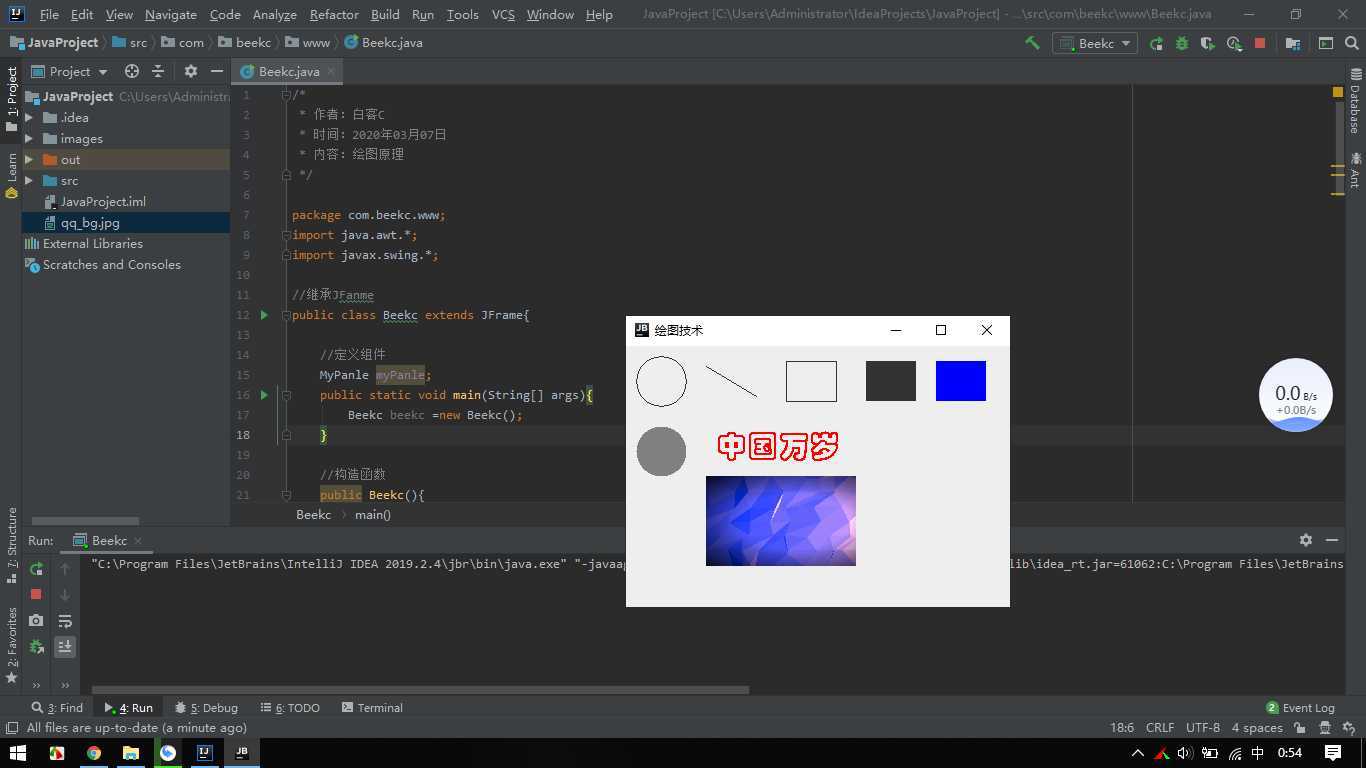Open the Learn side panel
This screenshot has height=768, width=1366.
11,175
